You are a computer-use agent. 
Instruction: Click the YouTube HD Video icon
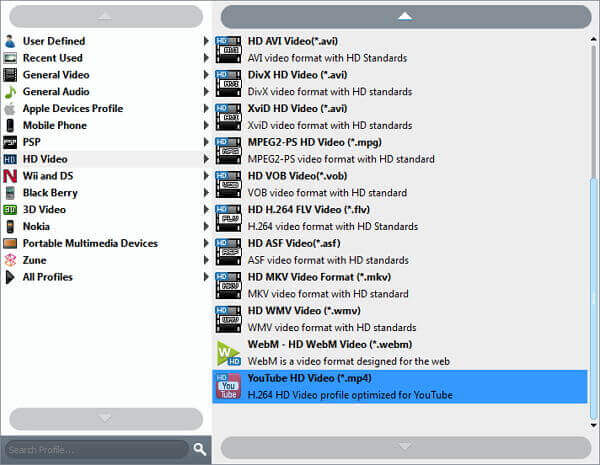[228, 386]
